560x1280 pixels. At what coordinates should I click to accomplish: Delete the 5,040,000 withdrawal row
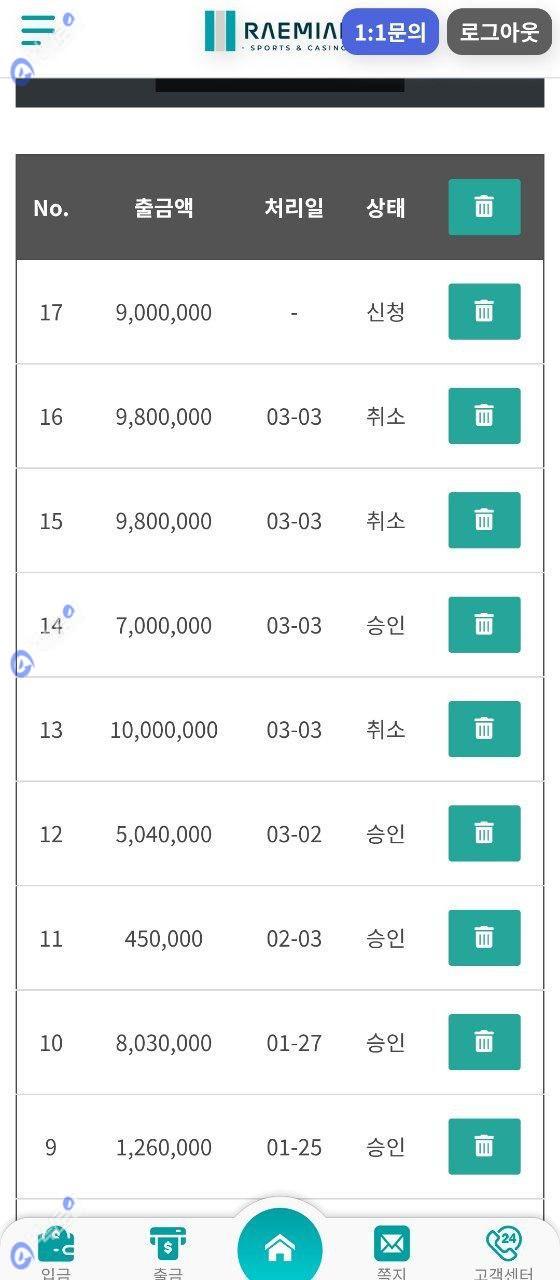point(484,833)
